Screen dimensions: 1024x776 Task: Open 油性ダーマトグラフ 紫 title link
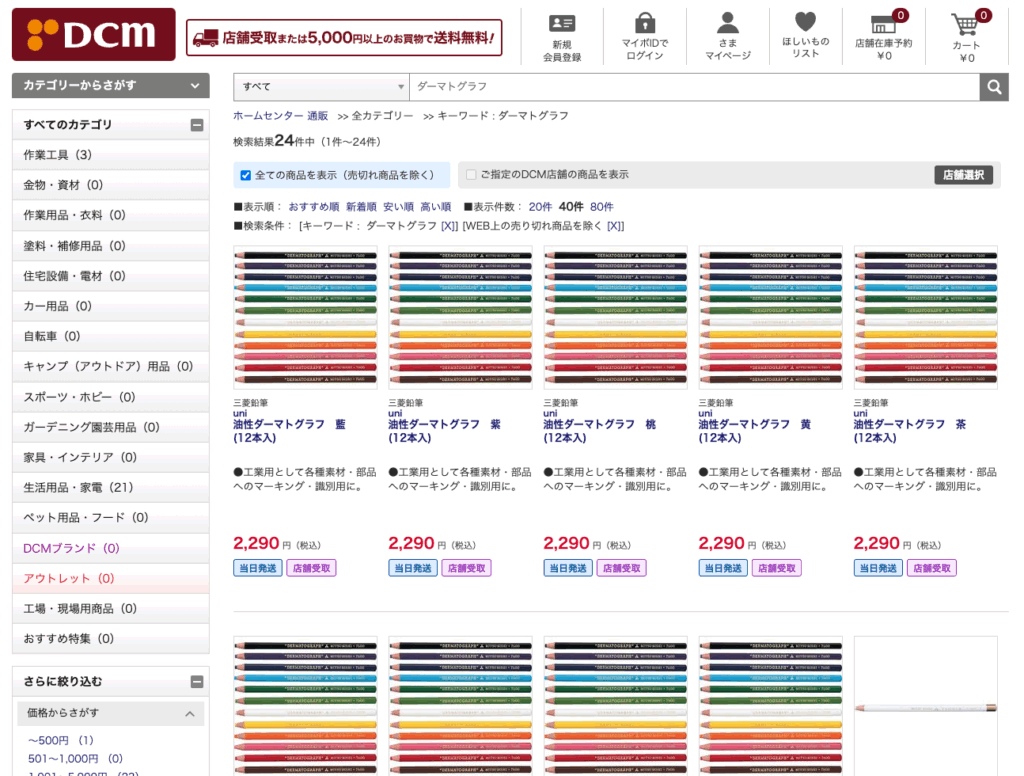[445, 431]
